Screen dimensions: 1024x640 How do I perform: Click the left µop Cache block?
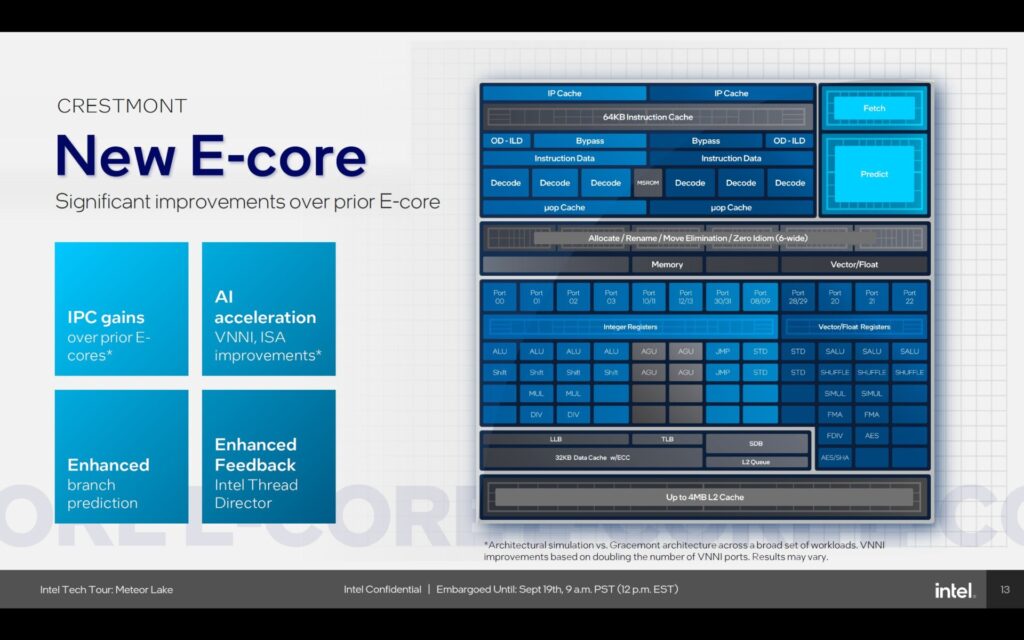click(x=565, y=208)
